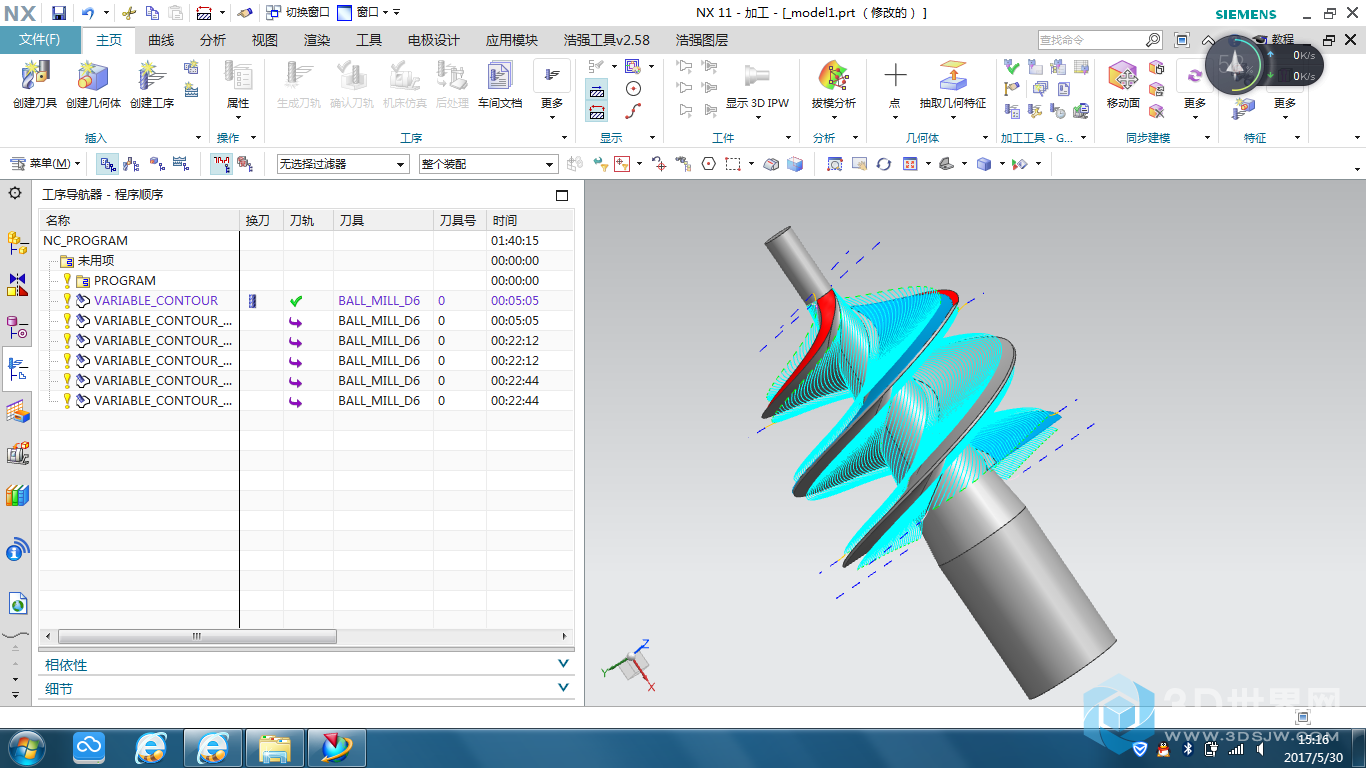Switch to the 分析 ribbon tab
The width and height of the screenshot is (1366, 768).
point(213,40)
